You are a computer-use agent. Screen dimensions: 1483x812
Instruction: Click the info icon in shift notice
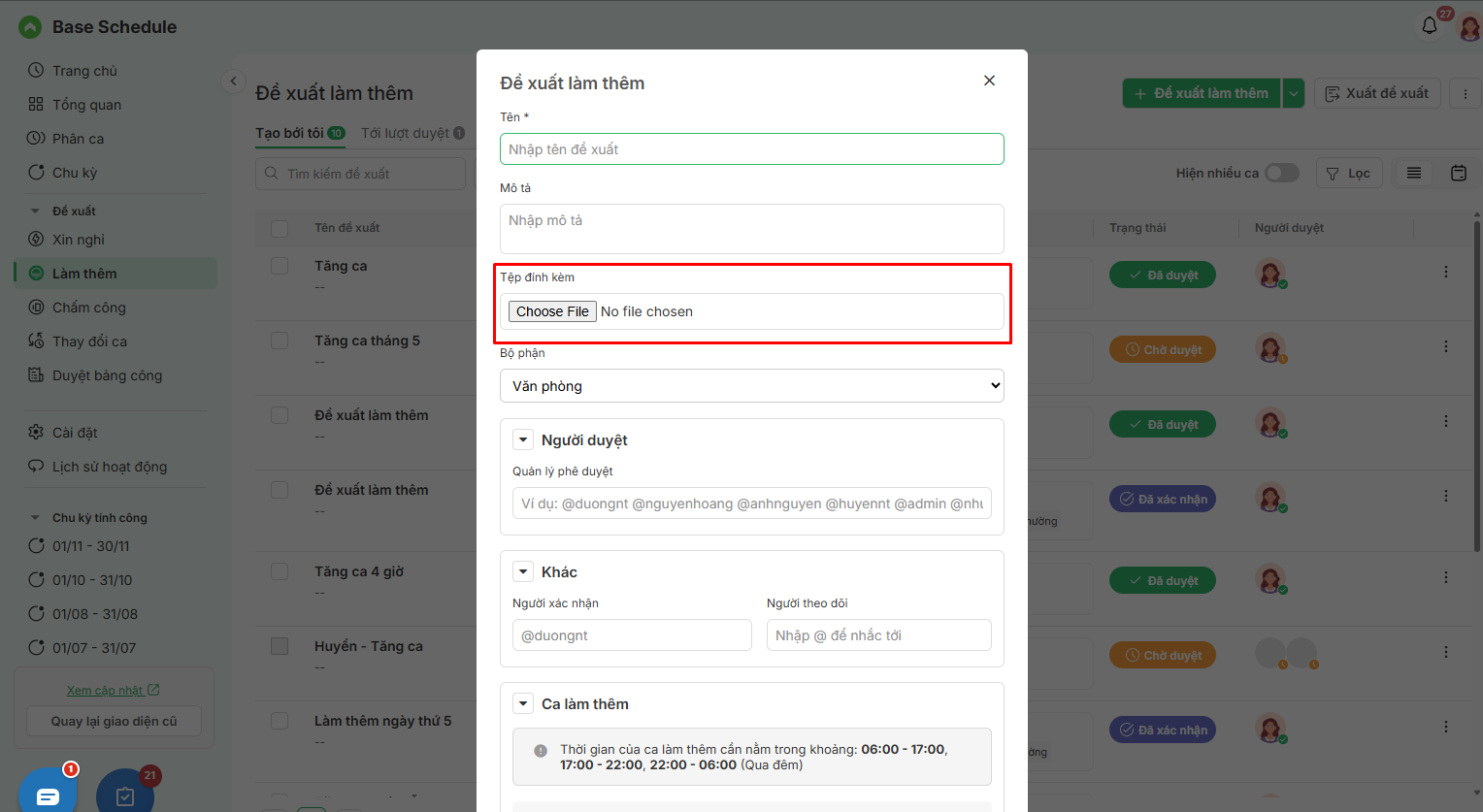coord(541,751)
